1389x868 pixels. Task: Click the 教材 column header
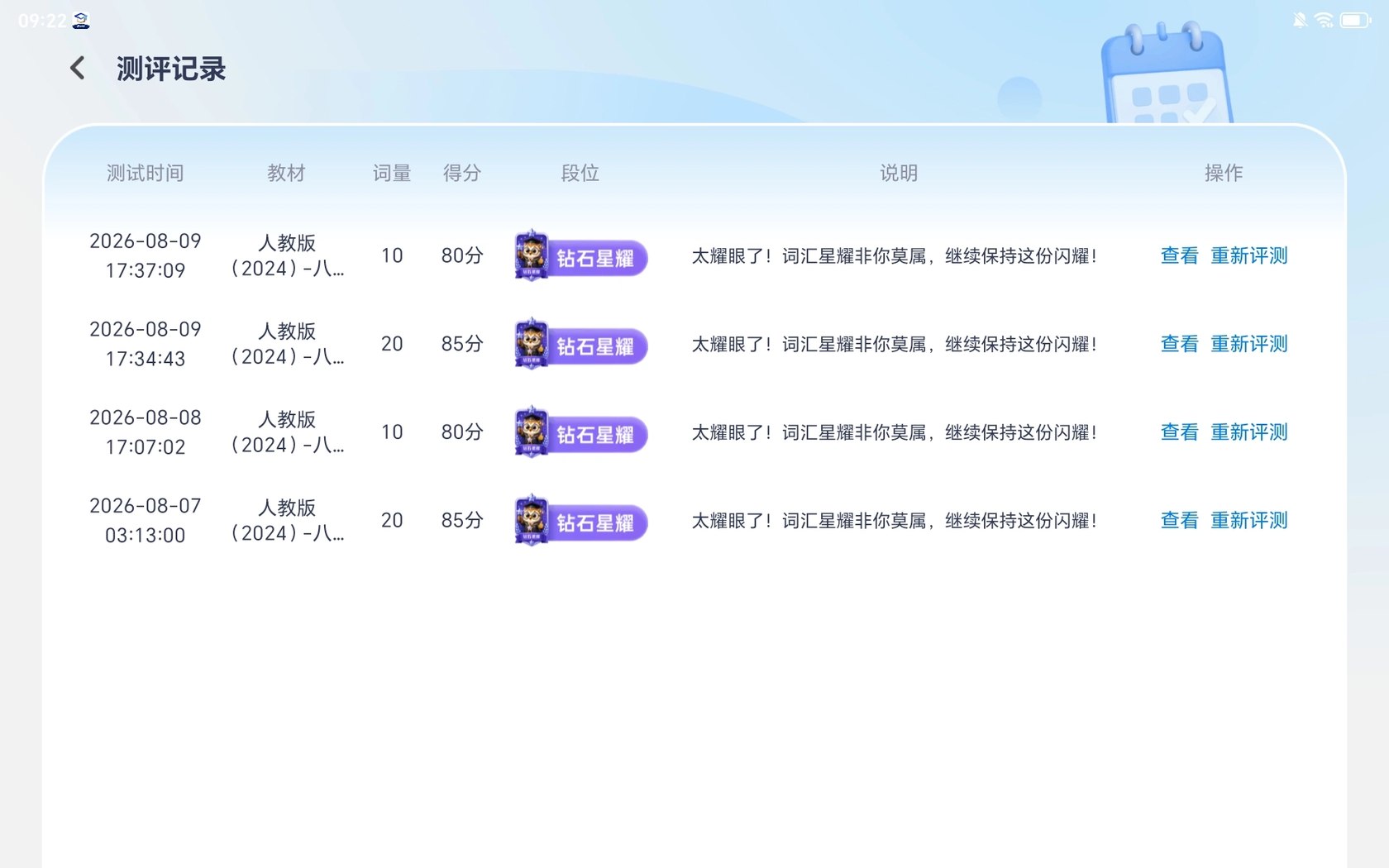(x=287, y=173)
